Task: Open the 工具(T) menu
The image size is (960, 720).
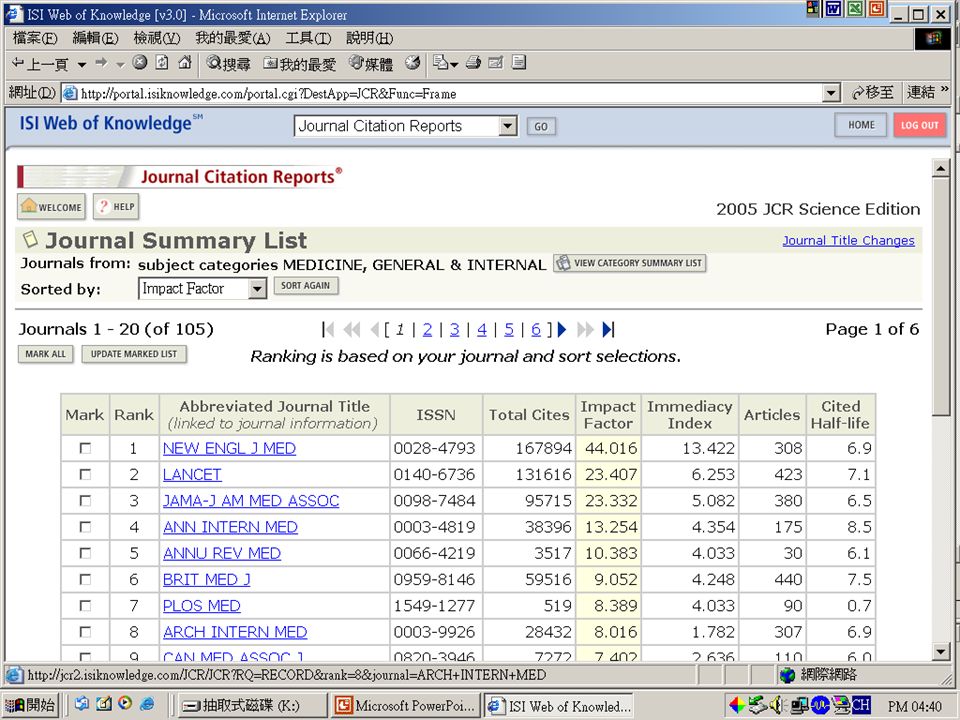Action: (x=309, y=38)
